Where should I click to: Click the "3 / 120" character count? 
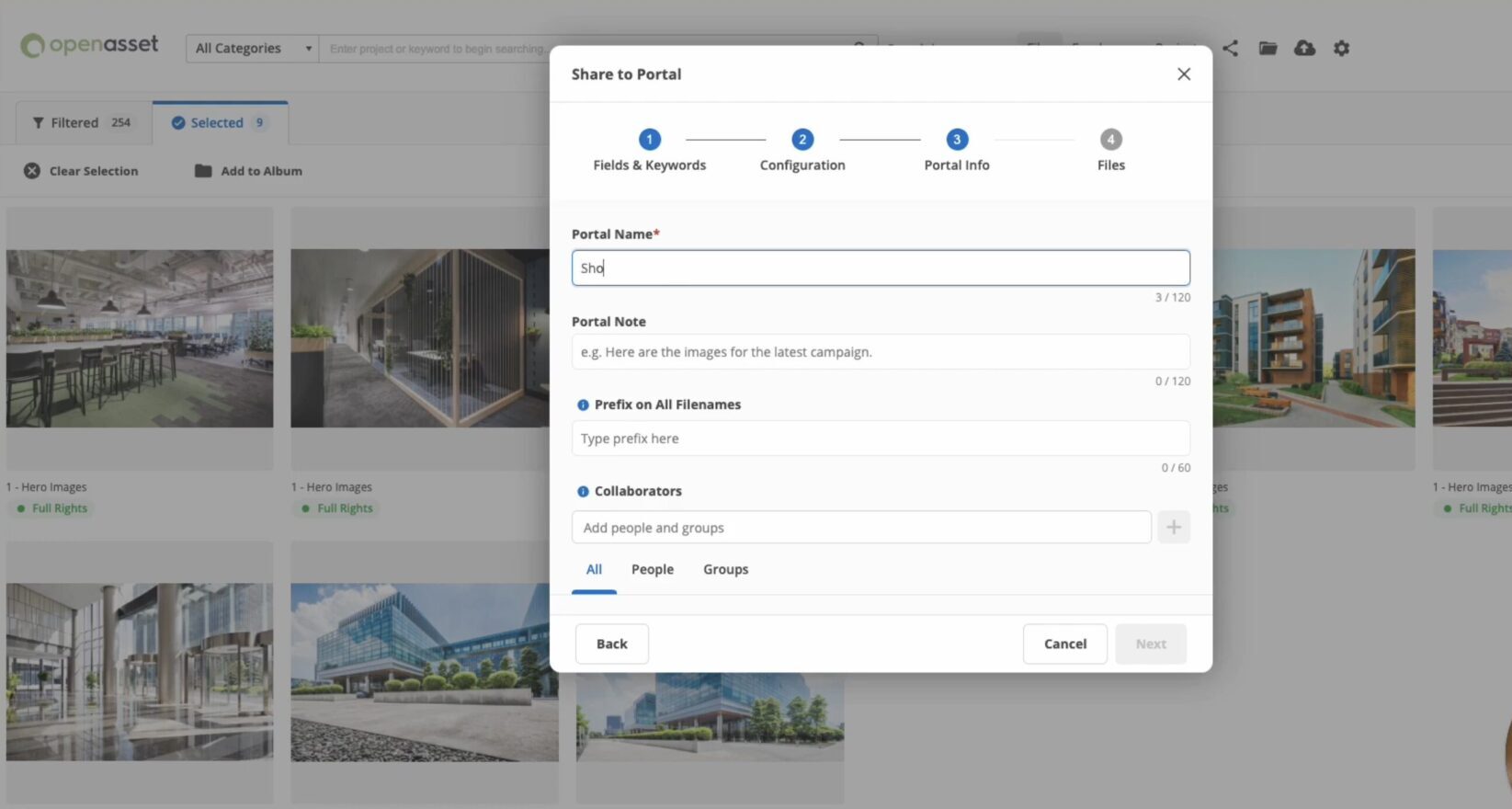(1172, 298)
